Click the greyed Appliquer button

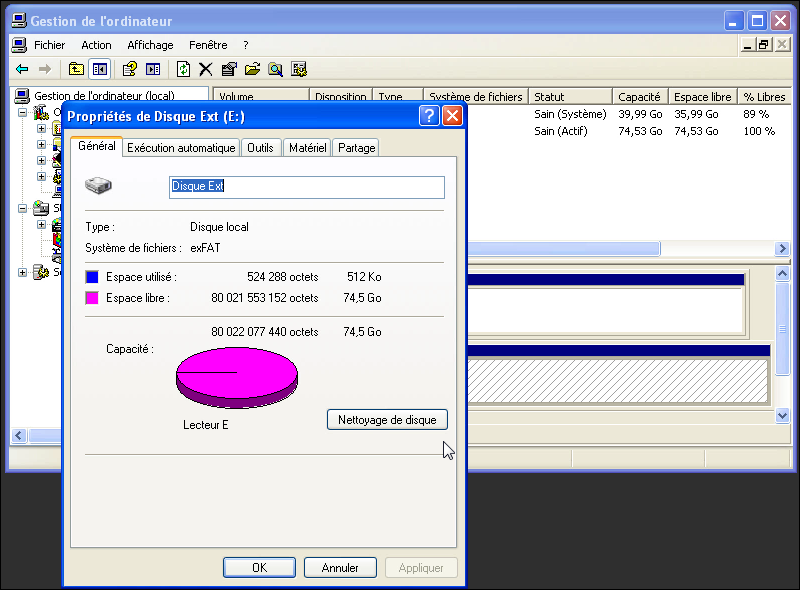[421, 568]
